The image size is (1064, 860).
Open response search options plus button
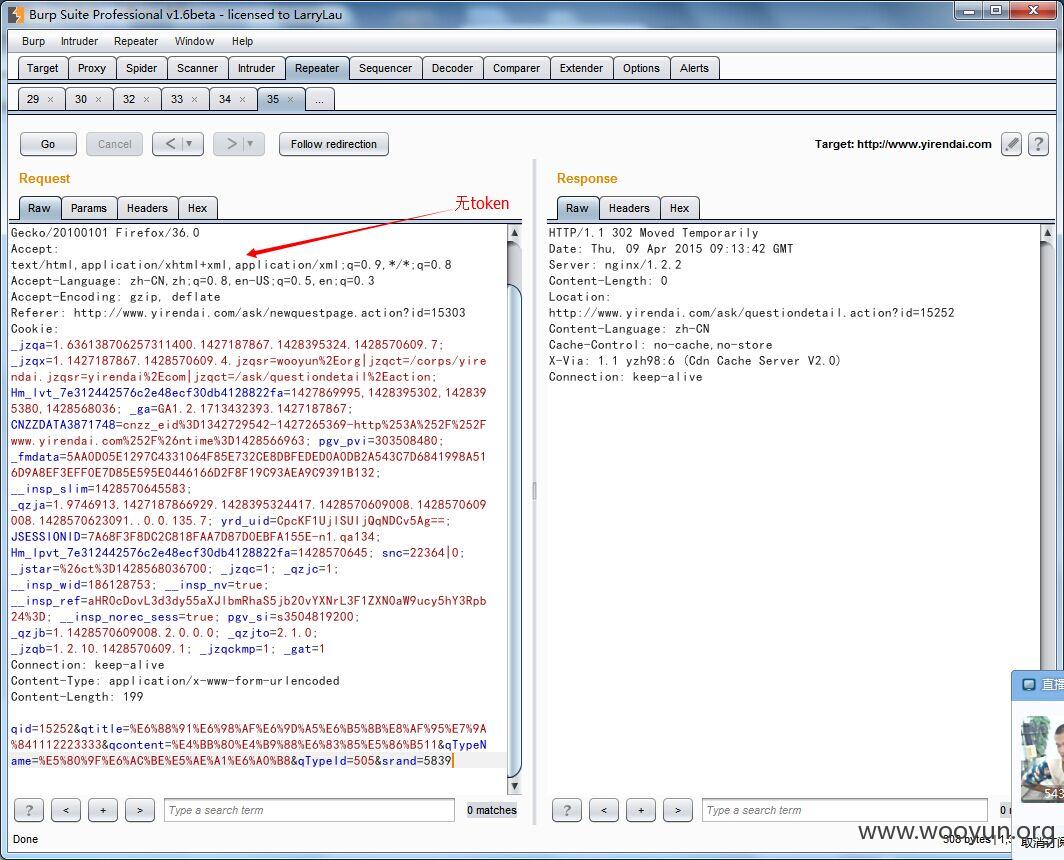point(641,810)
